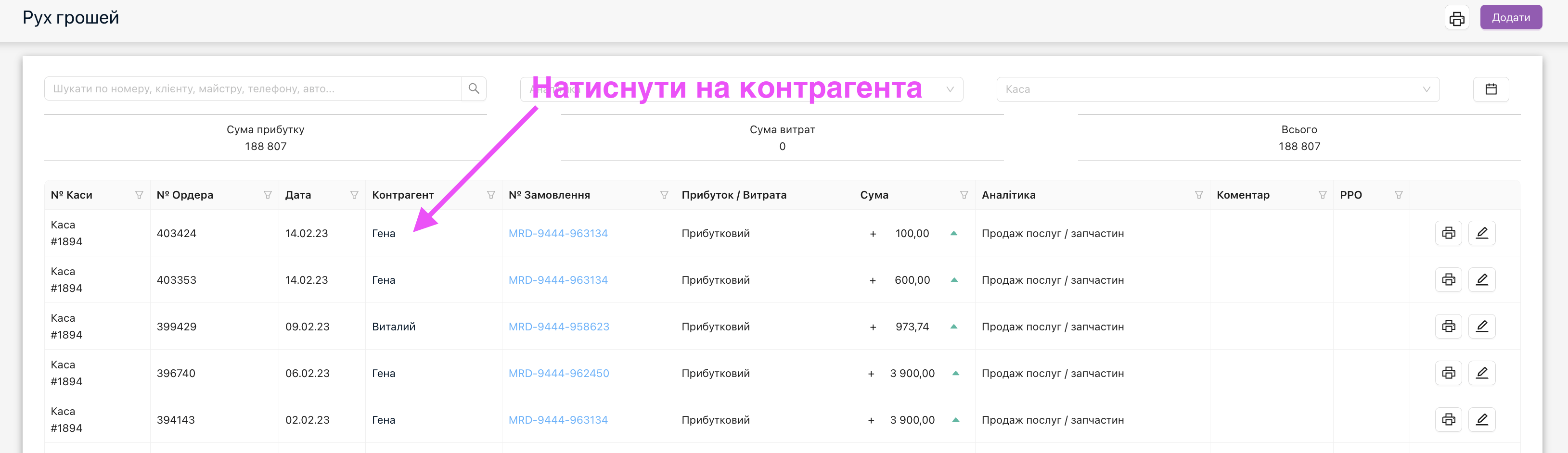Open filter for Аналітика column
The height and width of the screenshot is (453, 1568).
1198,195
